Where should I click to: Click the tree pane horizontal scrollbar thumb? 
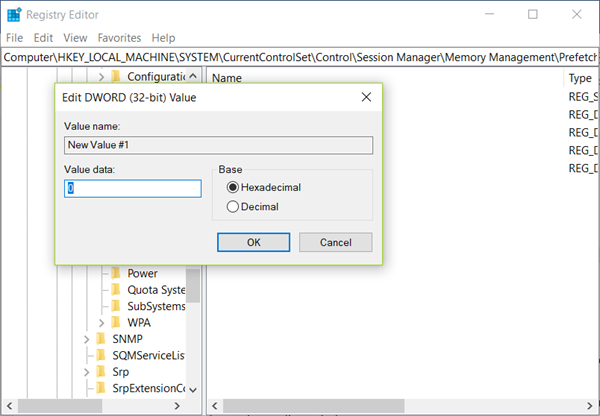[60, 406]
